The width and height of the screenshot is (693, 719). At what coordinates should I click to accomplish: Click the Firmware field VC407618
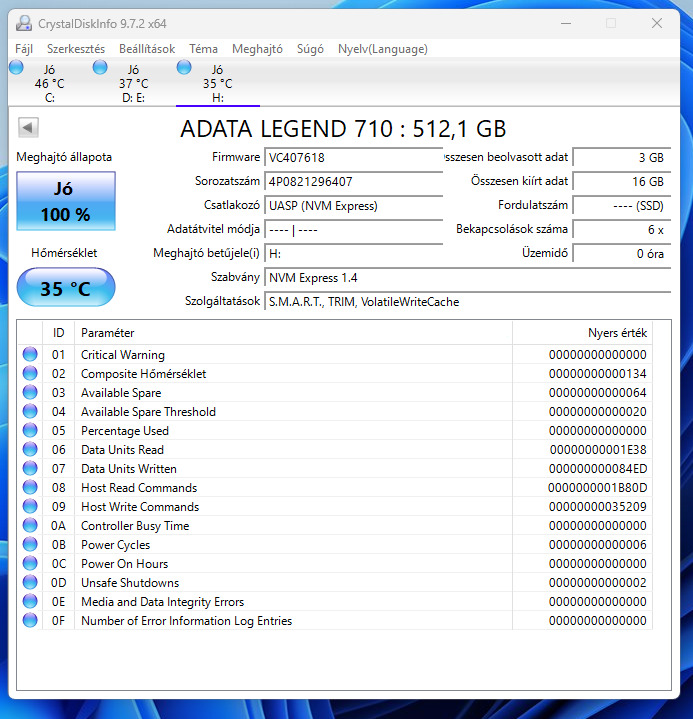pos(354,157)
